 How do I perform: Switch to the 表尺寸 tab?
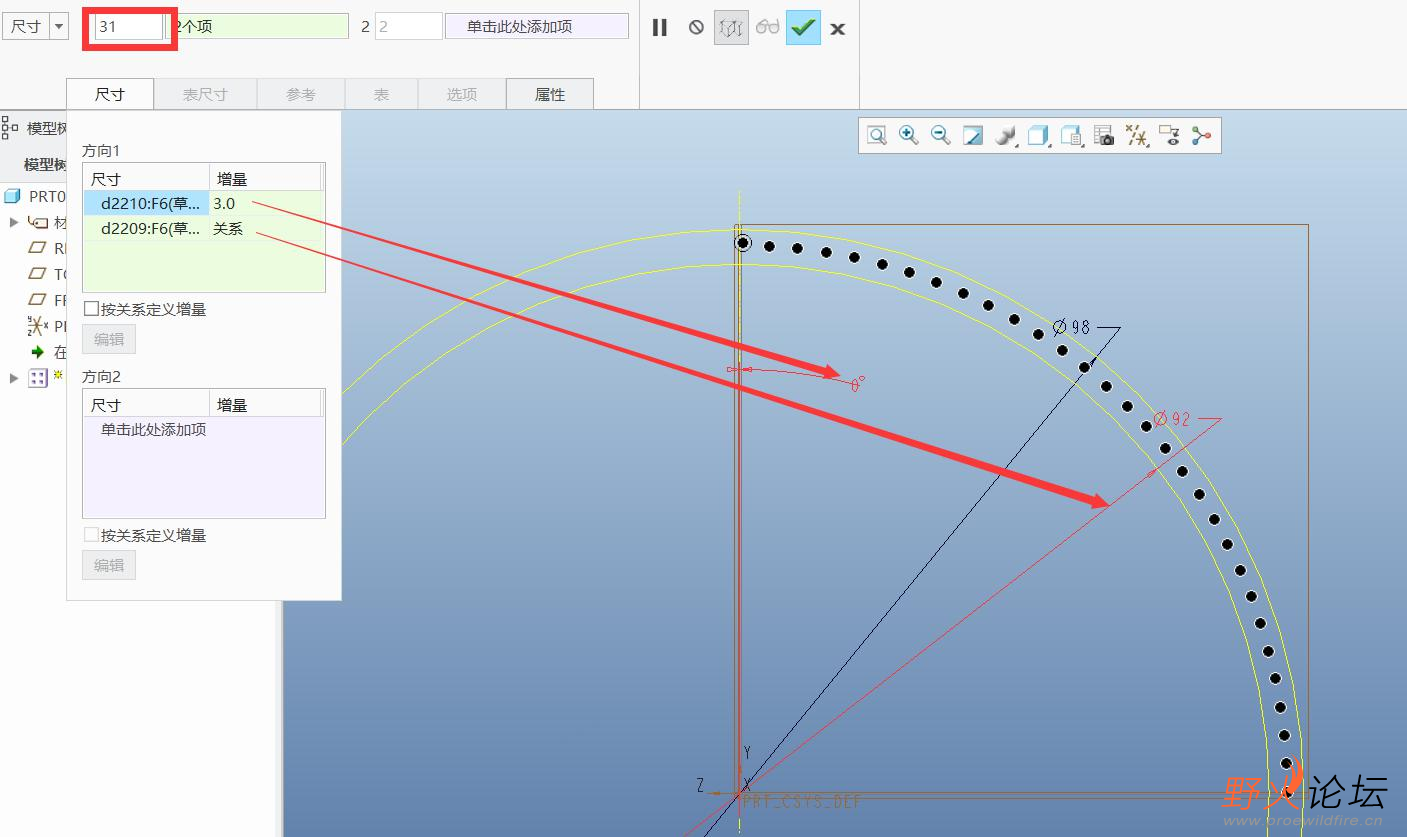pyautogui.click(x=205, y=94)
